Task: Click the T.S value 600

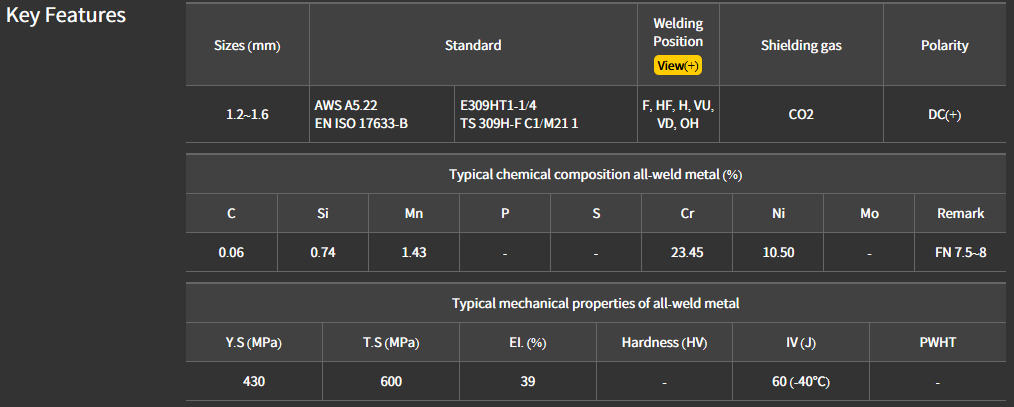Action: pyautogui.click(x=390, y=381)
